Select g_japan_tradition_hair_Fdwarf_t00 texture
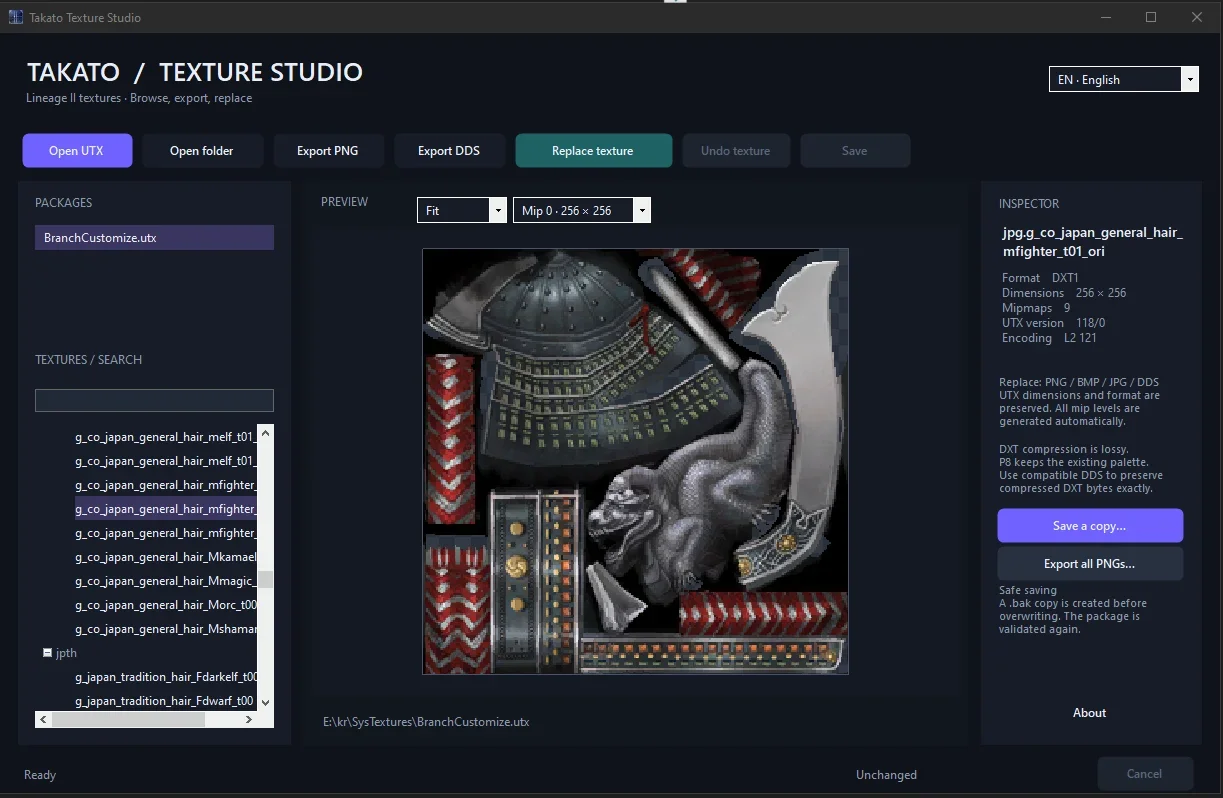 tap(166, 701)
